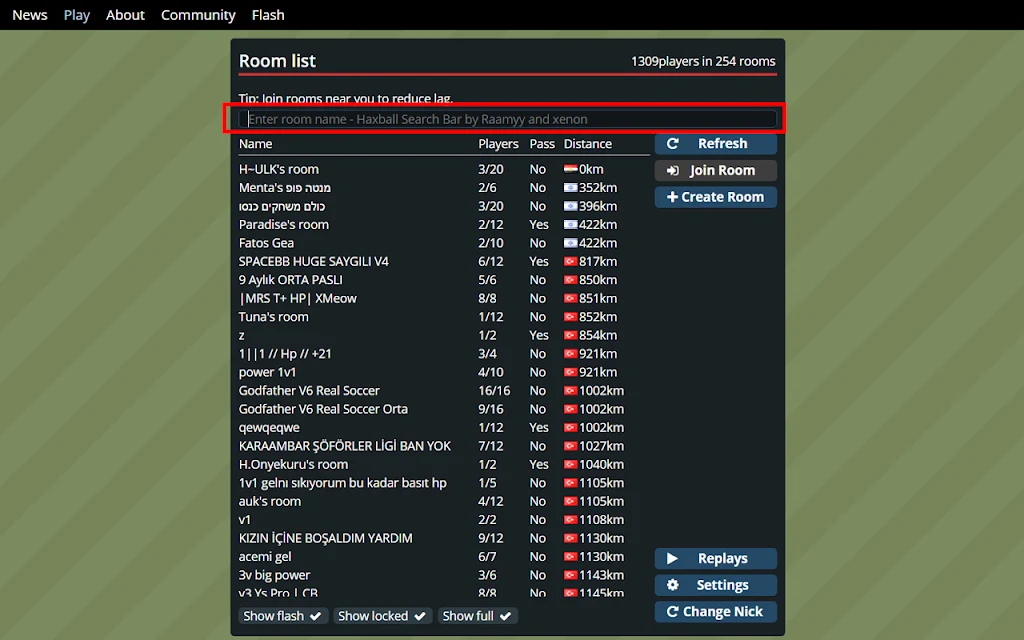Select the power 1v1 room
This screenshot has width=1024, height=640.
443,372
